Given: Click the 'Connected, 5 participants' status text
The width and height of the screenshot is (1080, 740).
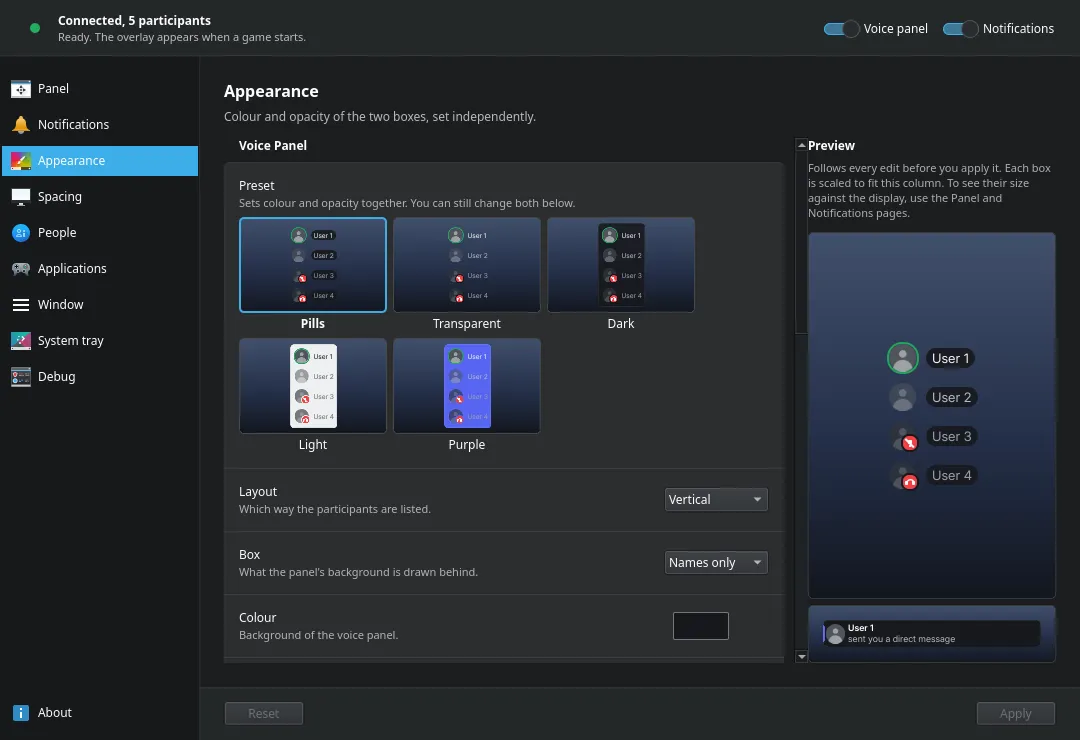Looking at the screenshot, I should [134, 21].
